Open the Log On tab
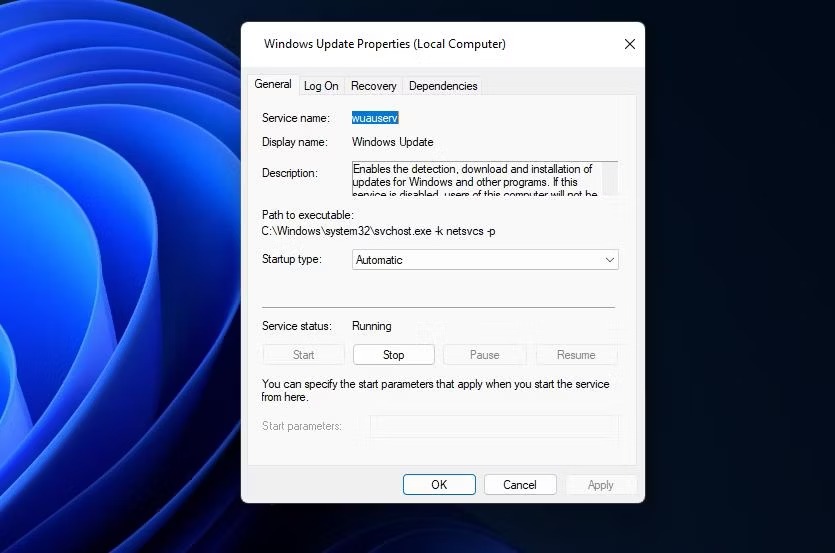 coord(321,86)
